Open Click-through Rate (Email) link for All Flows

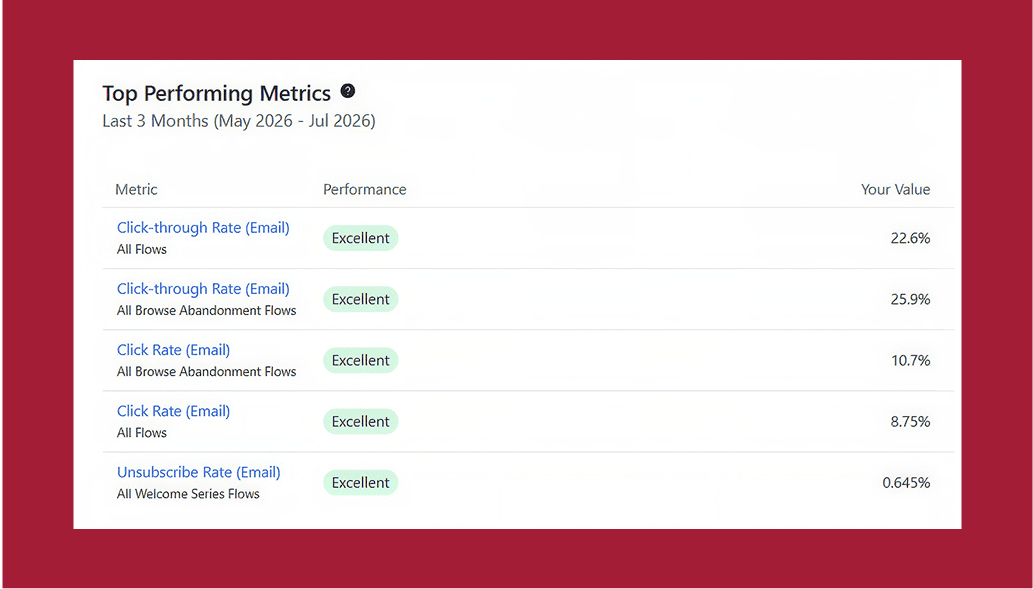(x=203, y=228)
